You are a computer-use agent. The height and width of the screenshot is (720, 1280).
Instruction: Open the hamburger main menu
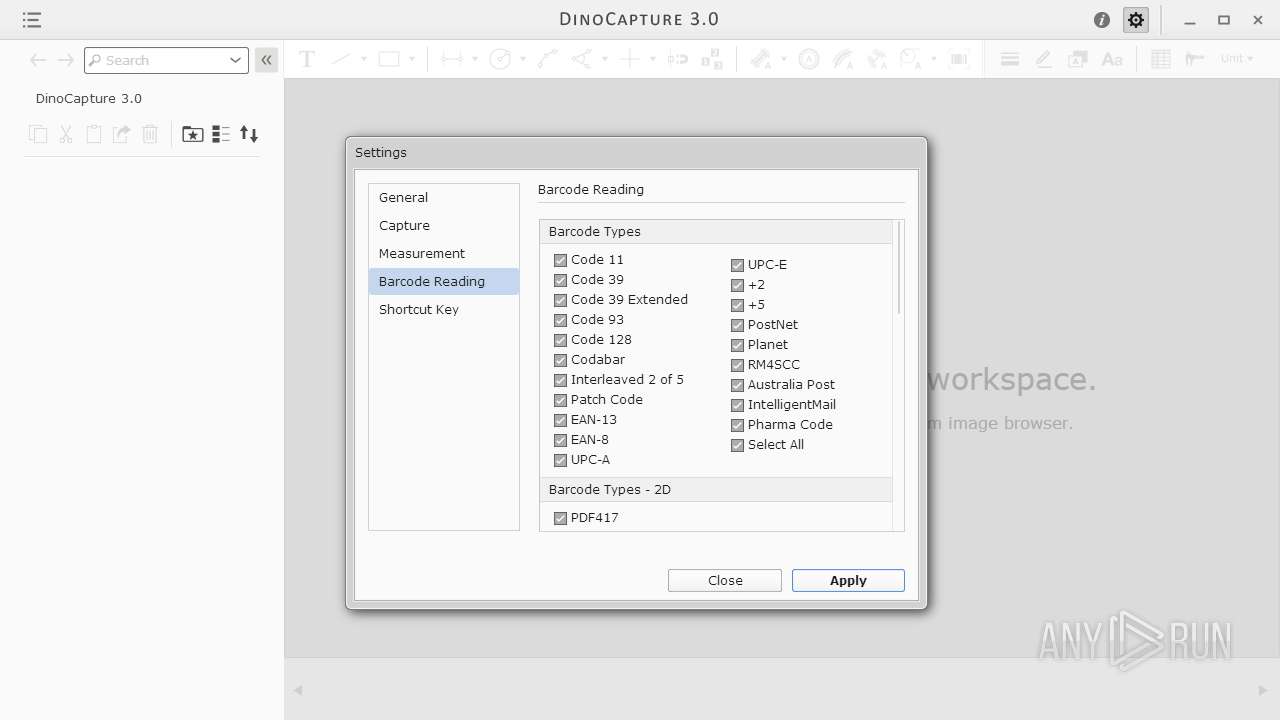tap(31, 20)
